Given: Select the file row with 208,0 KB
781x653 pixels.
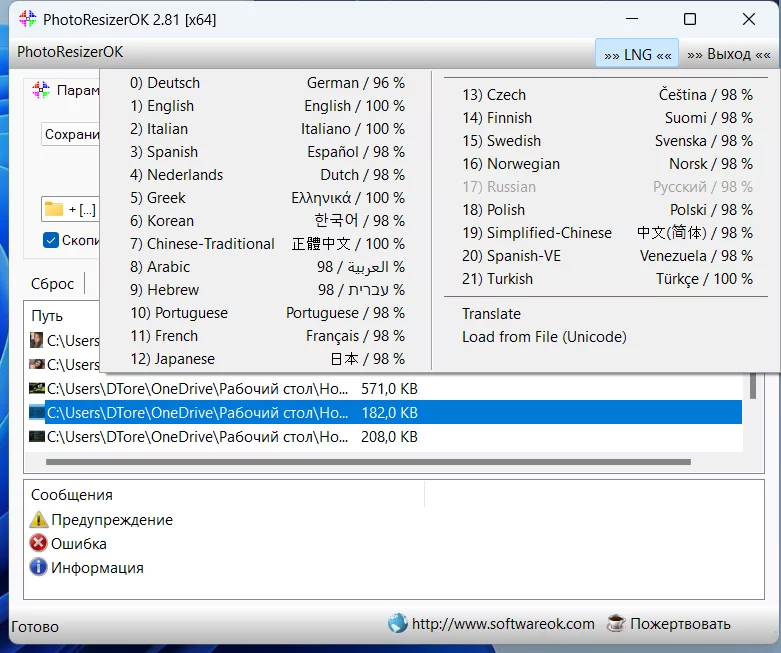Looking at the screenshot, I should (385, 436).
